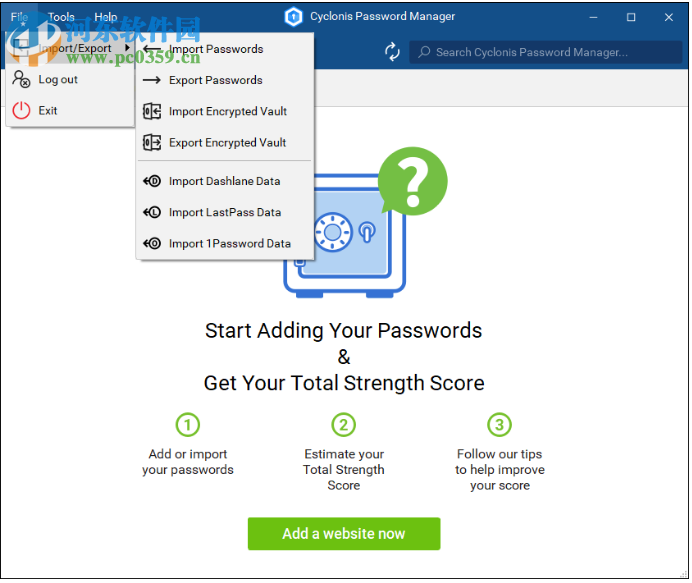Click 'Get Your Total Strength Score' heading
692x583 pixels.
pos(344,383)
